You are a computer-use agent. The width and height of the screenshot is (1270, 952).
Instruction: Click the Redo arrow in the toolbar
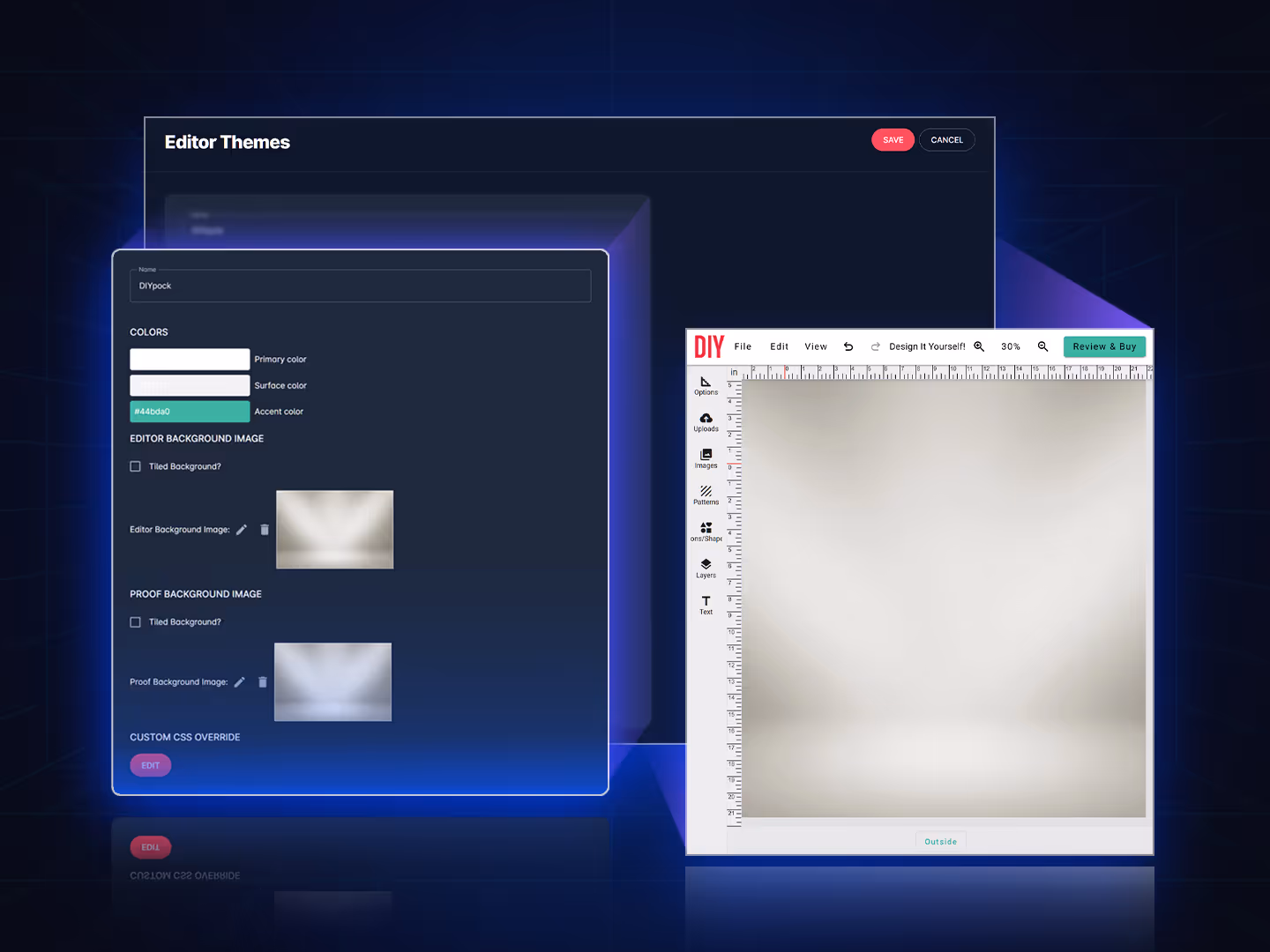[875, 346]
